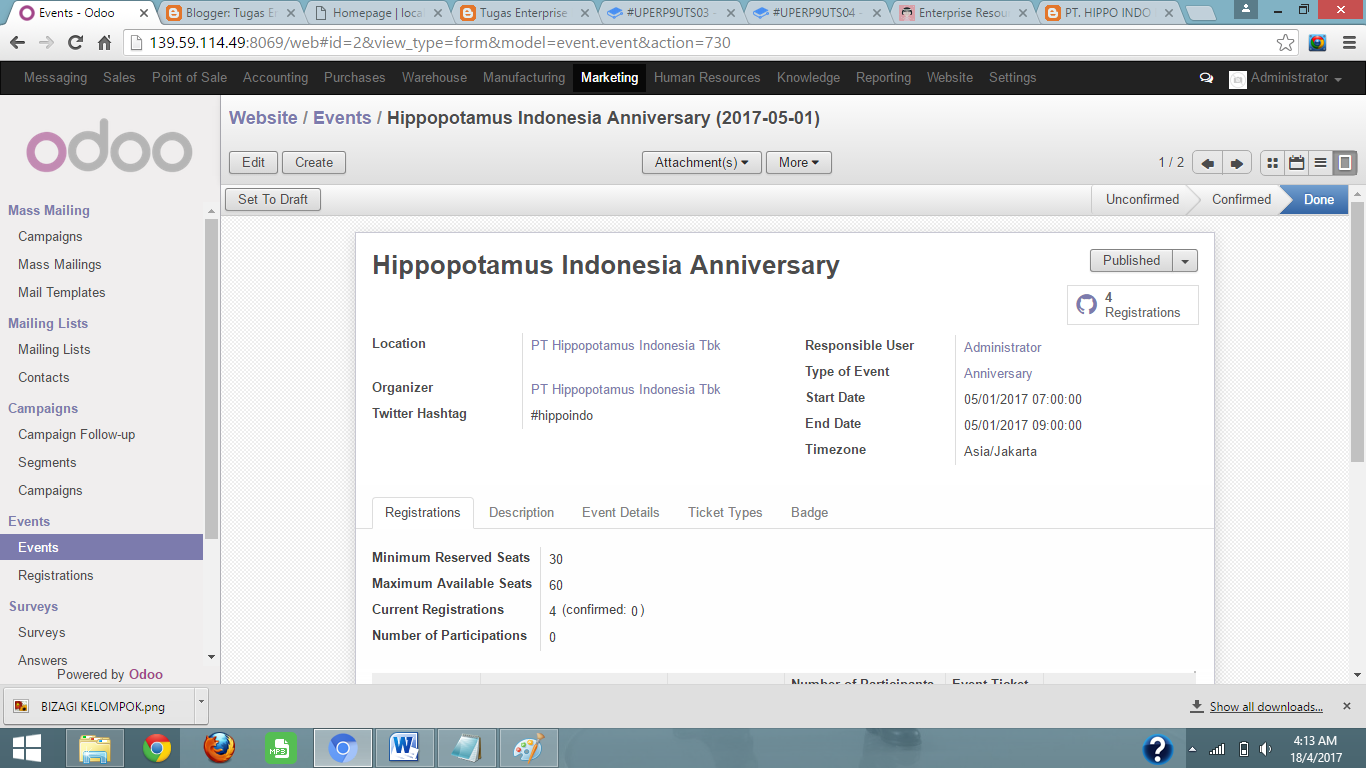Open the Settings menu

(x=1012, y=78)
